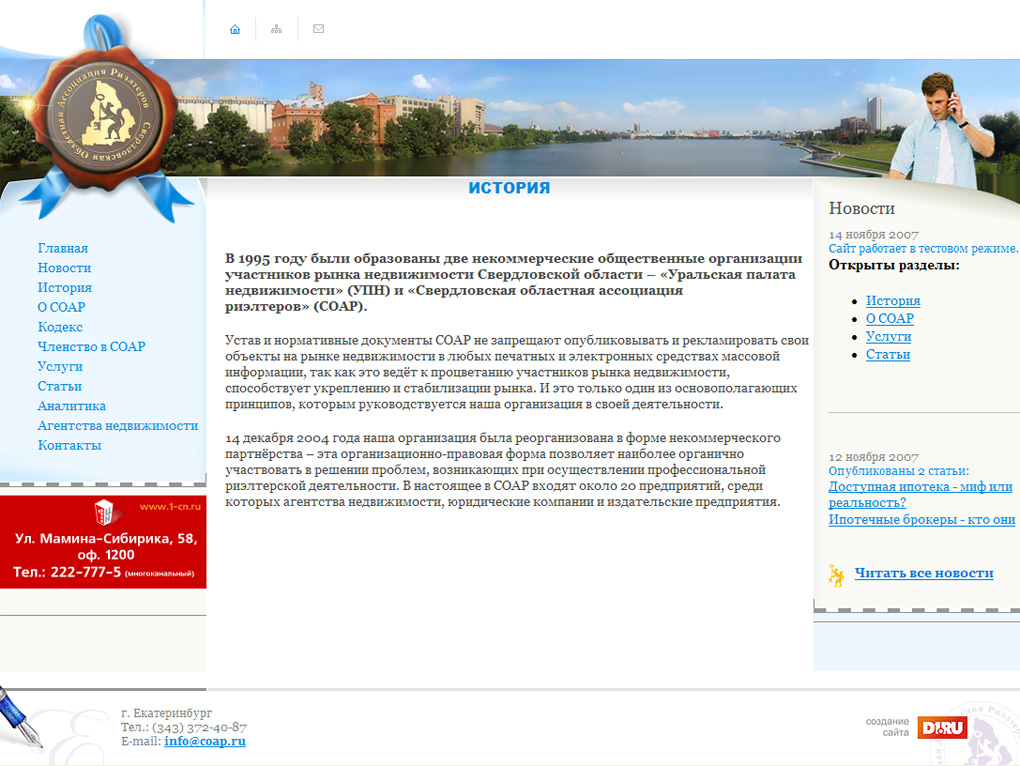Viewport: 1020px width, 766px height.
Task: Click the red 1-cn.ru advertisement banner
Action: click(x=103, y=542)
